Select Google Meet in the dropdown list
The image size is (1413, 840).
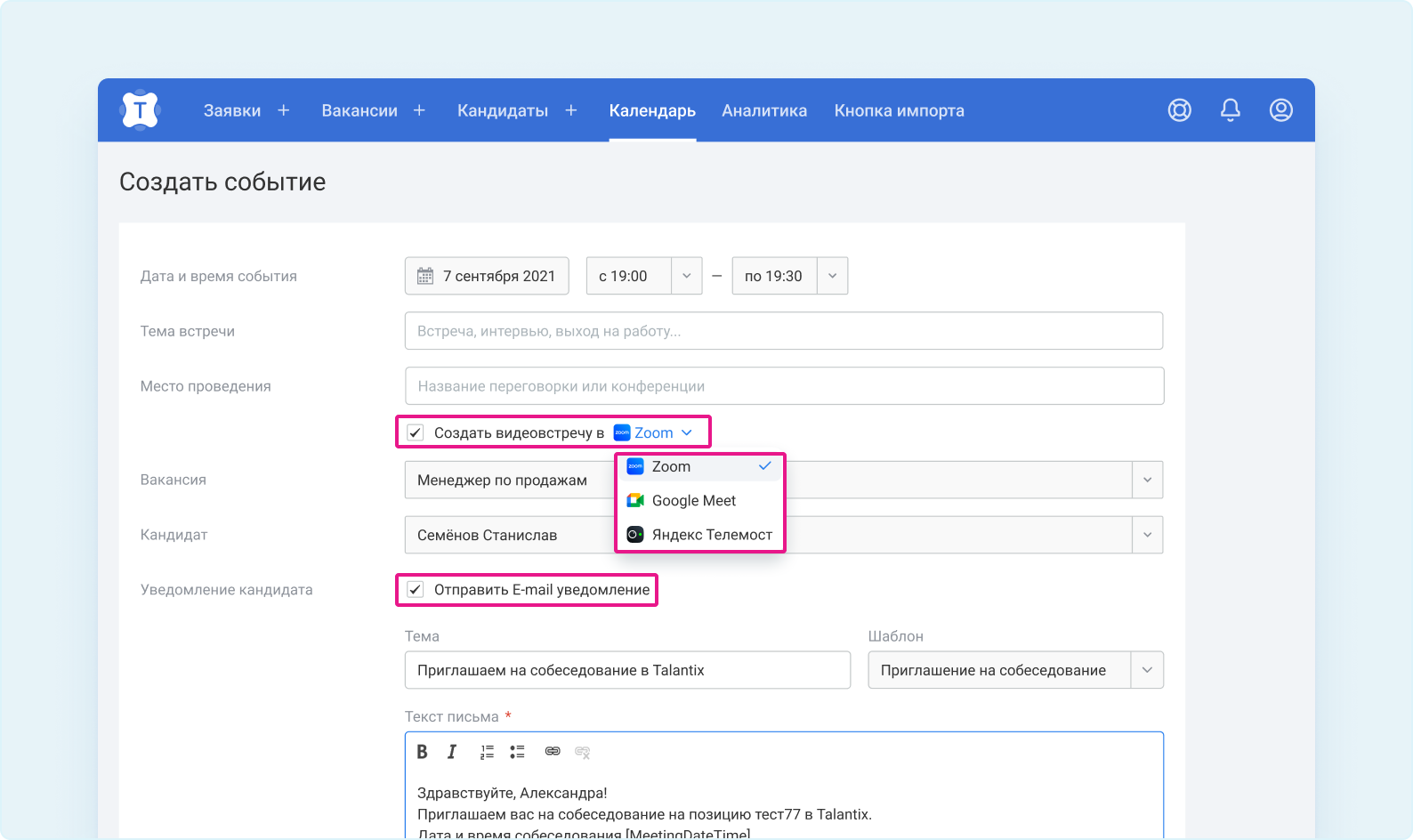[699, 501]
